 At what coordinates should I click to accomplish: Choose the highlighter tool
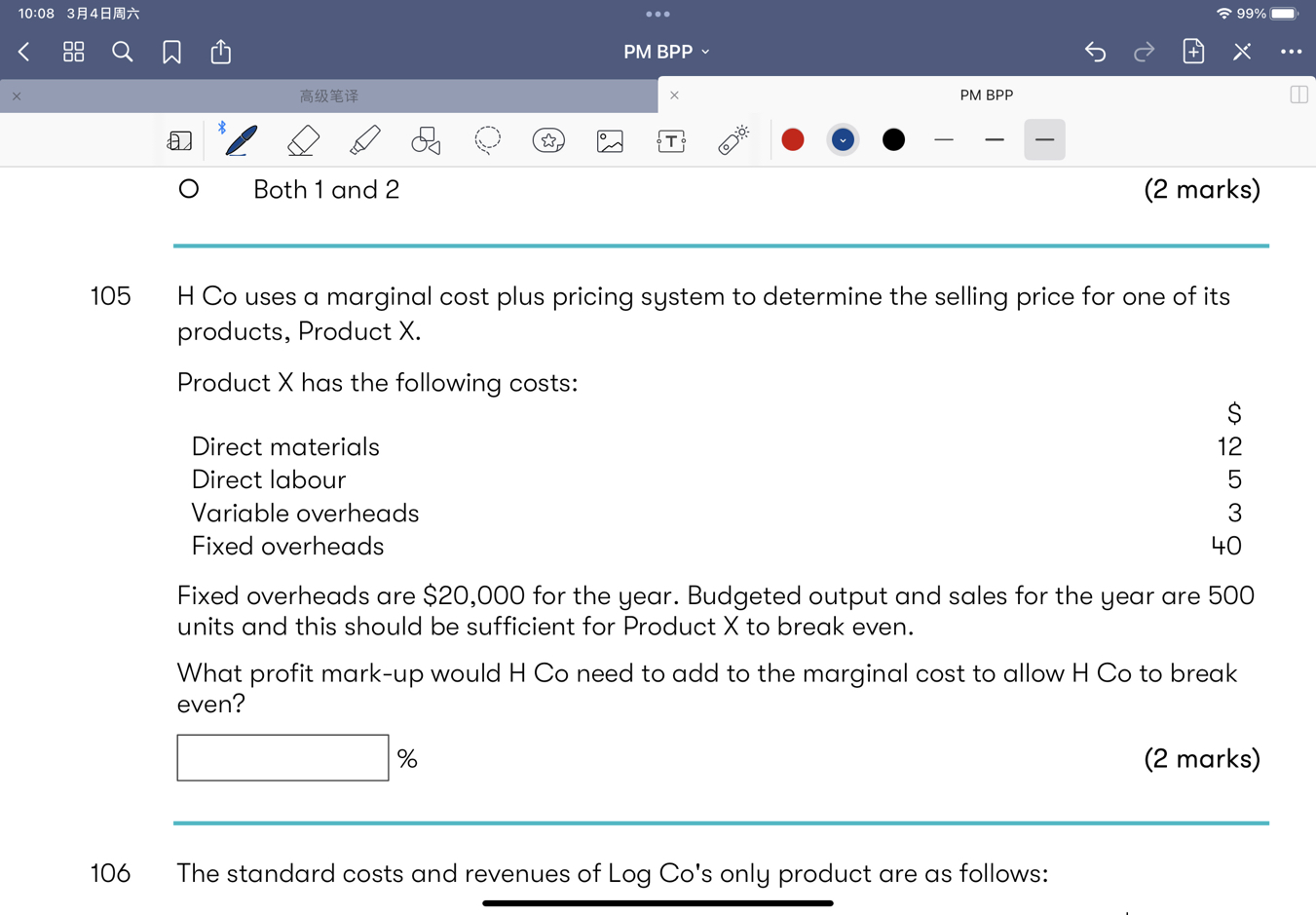tap(364, 140)
